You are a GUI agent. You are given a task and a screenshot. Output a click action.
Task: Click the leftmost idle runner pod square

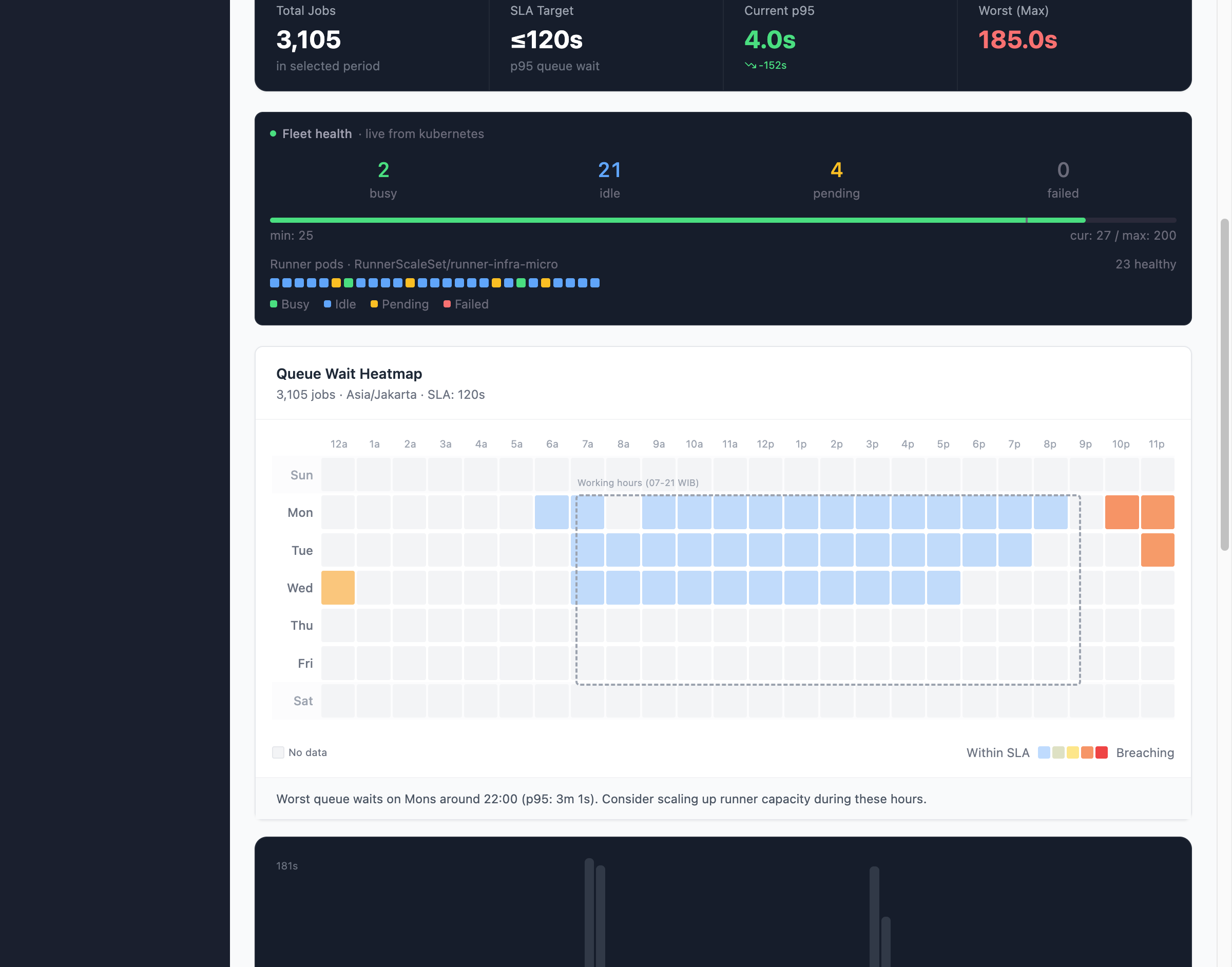coord(275,283)
